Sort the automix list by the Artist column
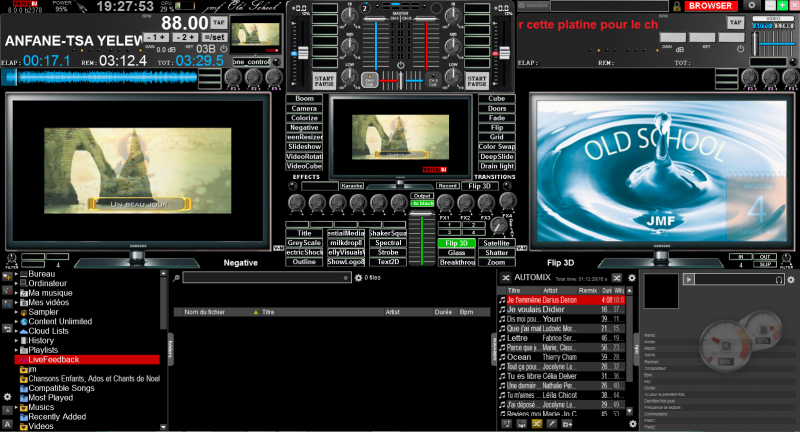 [x=558, y=290]
